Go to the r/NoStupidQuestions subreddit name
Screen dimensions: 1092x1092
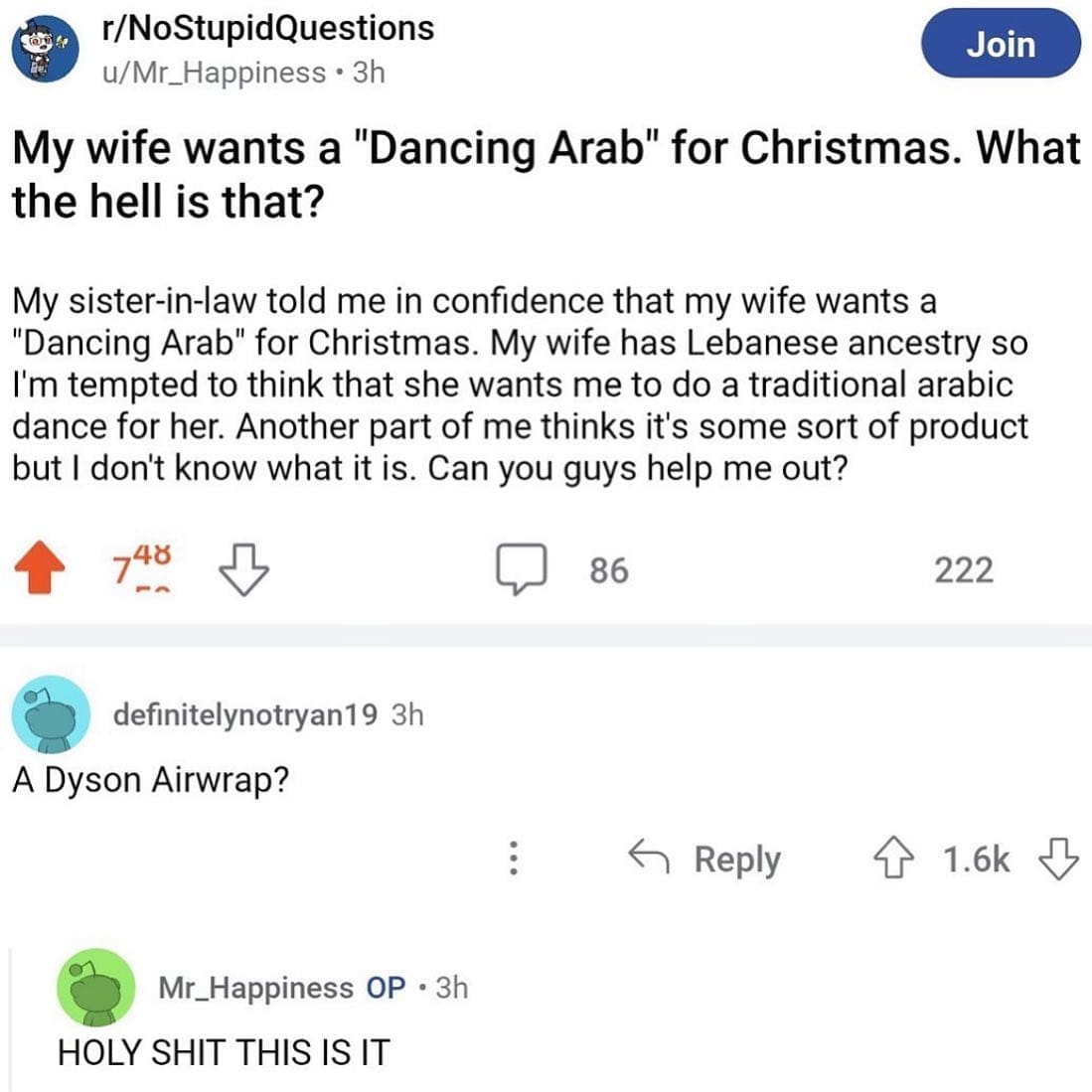point(268,28)
